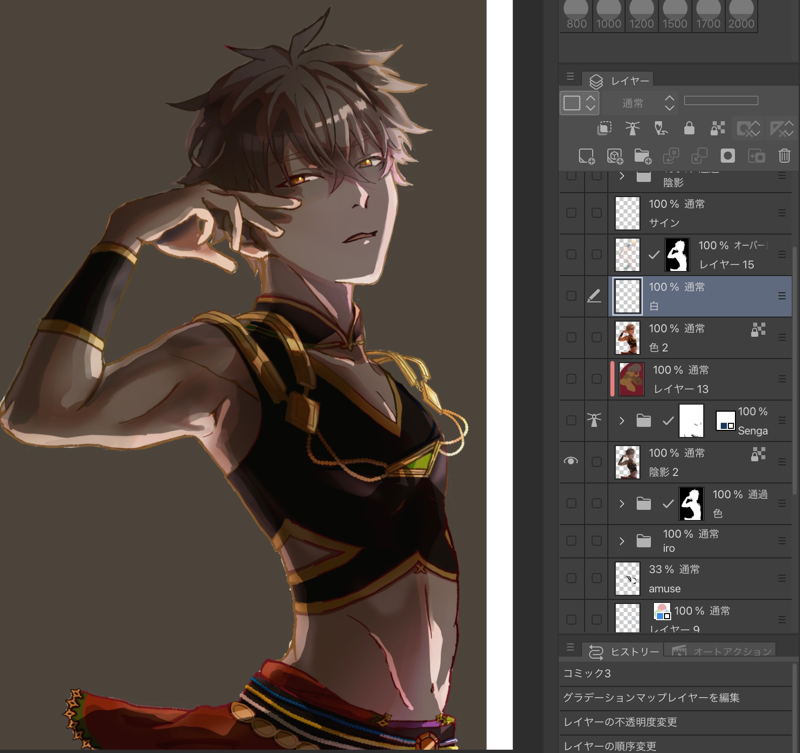
Task: Create a new vector layer
Action: click(615, 156)
